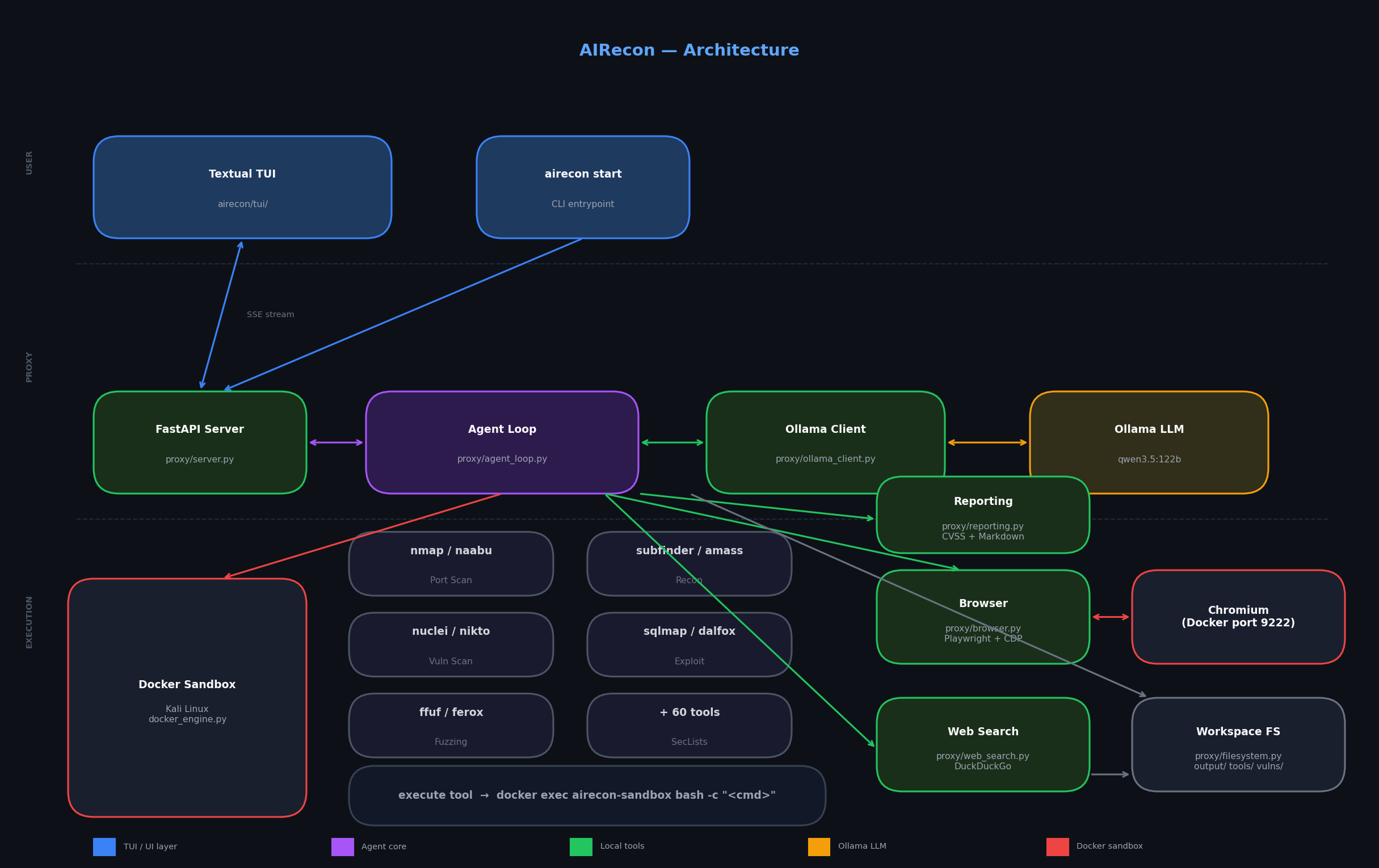Click the 'EXECUTION' layer label
The width and height of the screenshot is (1379, 868).
click(29, 622)
